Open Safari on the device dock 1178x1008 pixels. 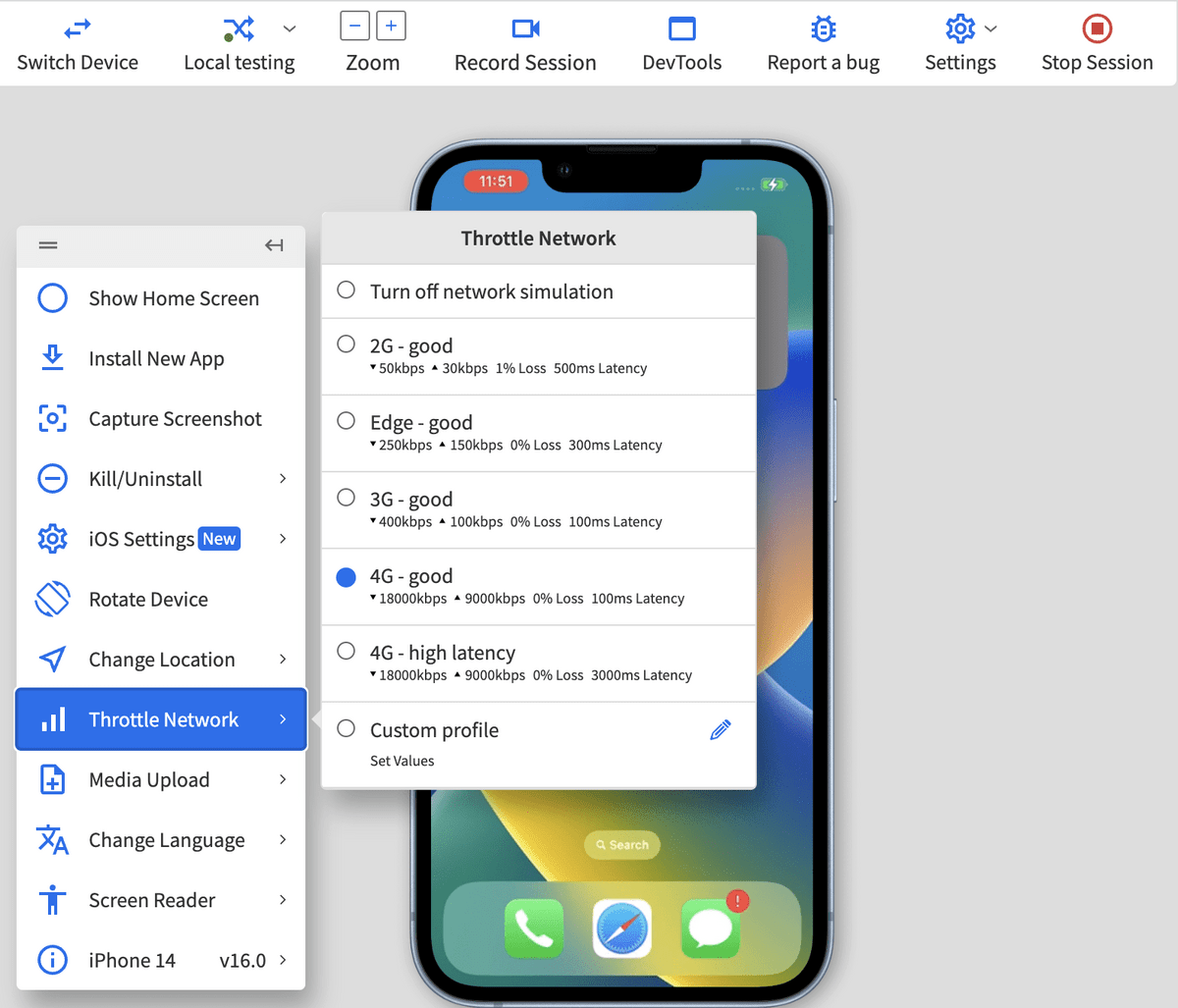[622, 928]
